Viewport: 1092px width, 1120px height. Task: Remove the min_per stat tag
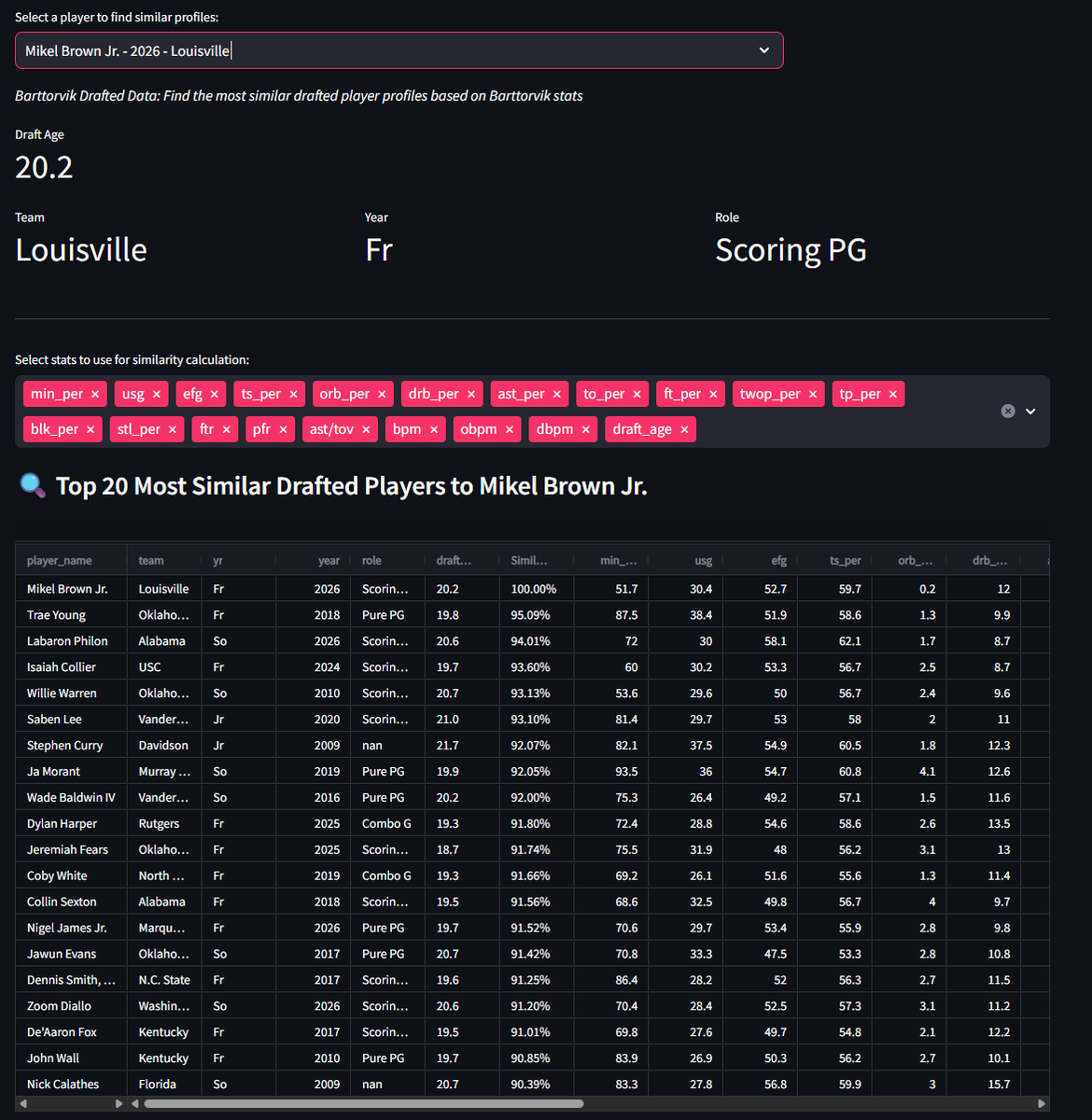click(x=95, y=395)
